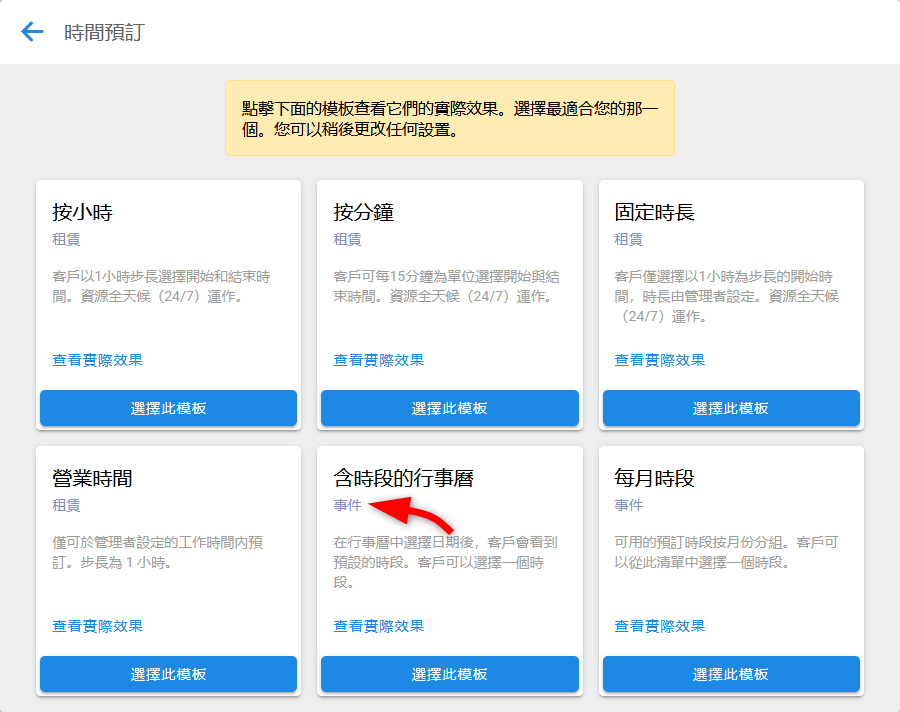Click the 事件 label under 含時段的行事曆
Image resolution: width=900 pixels, height=712 pixels.
[x=347, y=506]
